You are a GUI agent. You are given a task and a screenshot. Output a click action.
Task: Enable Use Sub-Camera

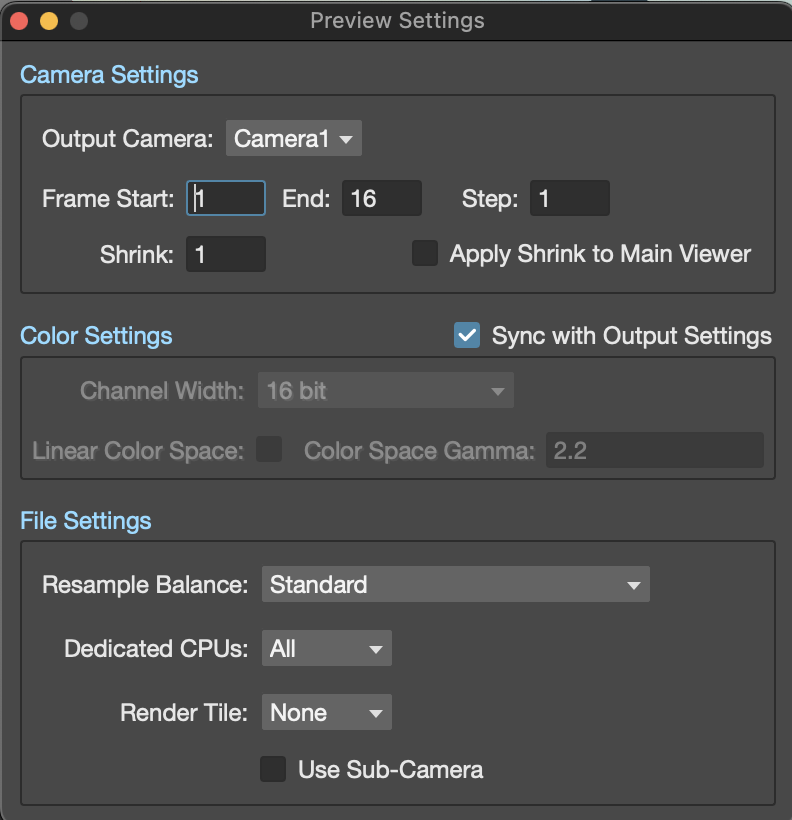click(x=273, y=769)
